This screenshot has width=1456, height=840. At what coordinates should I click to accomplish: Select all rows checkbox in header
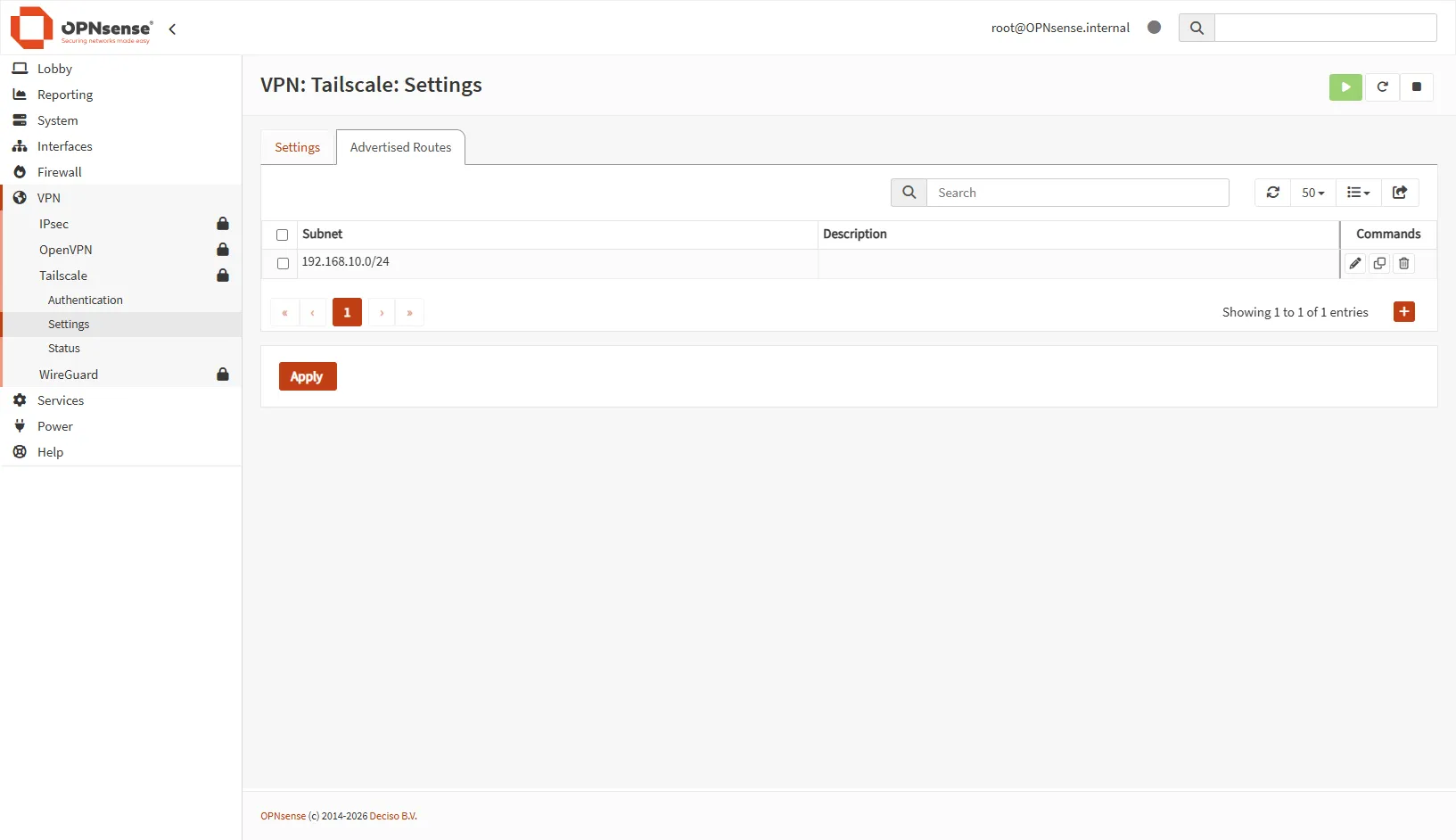pyautogui.click(x=283, y=235)
